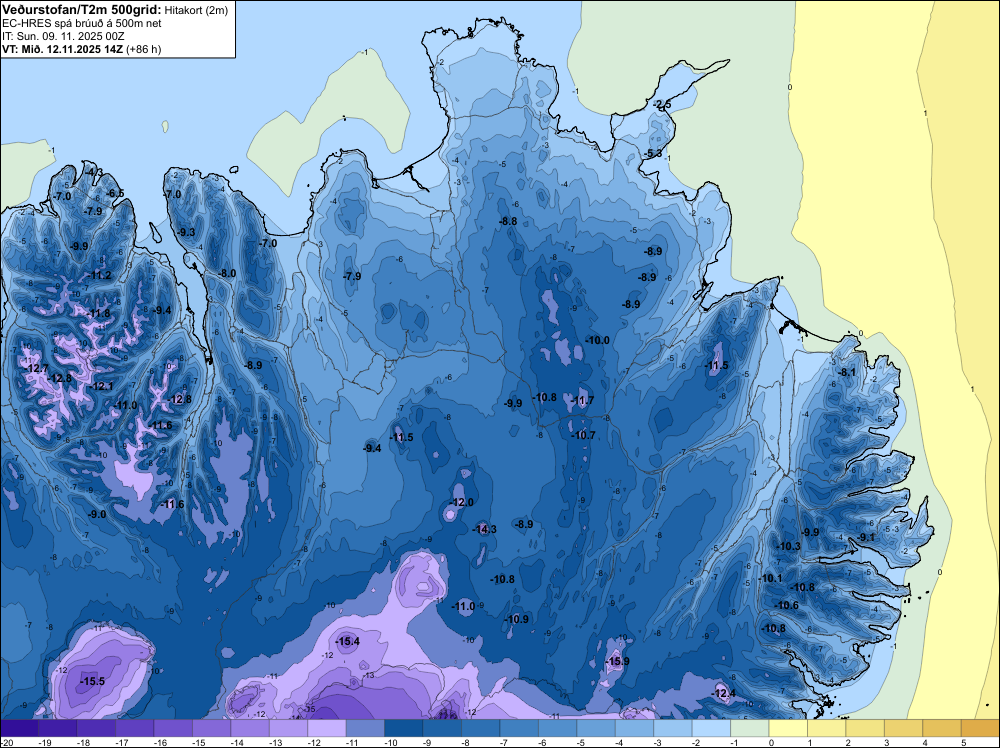Click the -15.5 temperature value on the map

tap(92, 682)
